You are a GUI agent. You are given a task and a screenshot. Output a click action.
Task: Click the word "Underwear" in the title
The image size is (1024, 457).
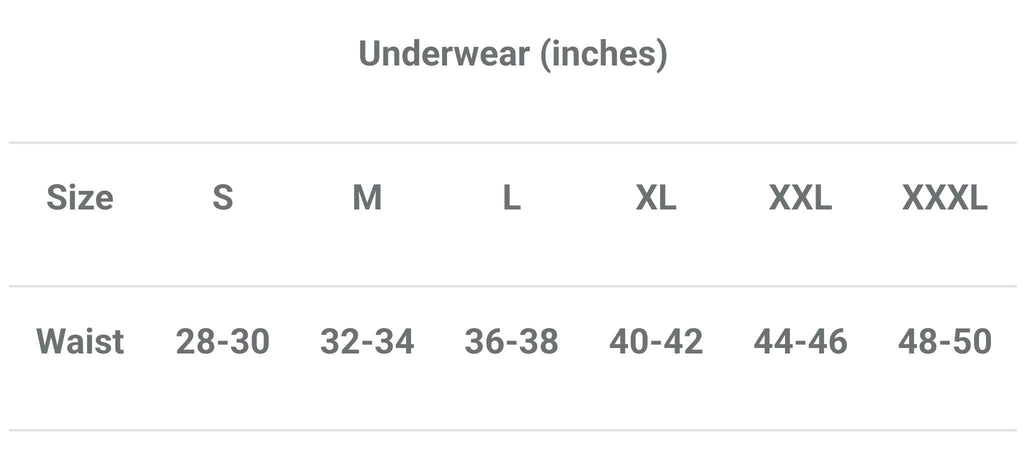(x=443, y=54)
